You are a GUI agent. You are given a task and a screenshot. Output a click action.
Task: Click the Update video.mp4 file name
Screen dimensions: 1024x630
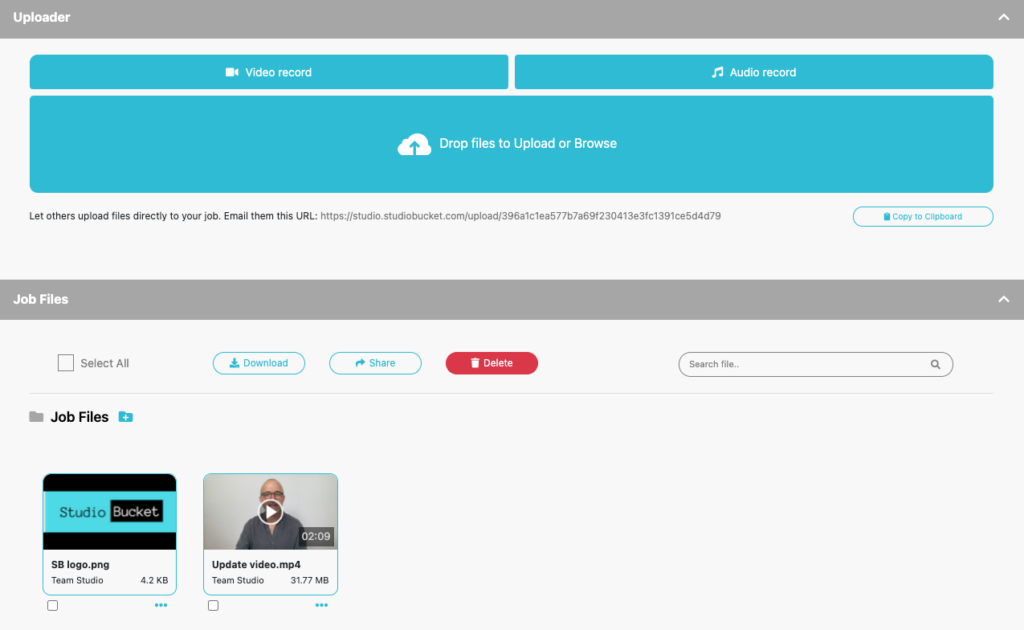[x=256, y=565]
